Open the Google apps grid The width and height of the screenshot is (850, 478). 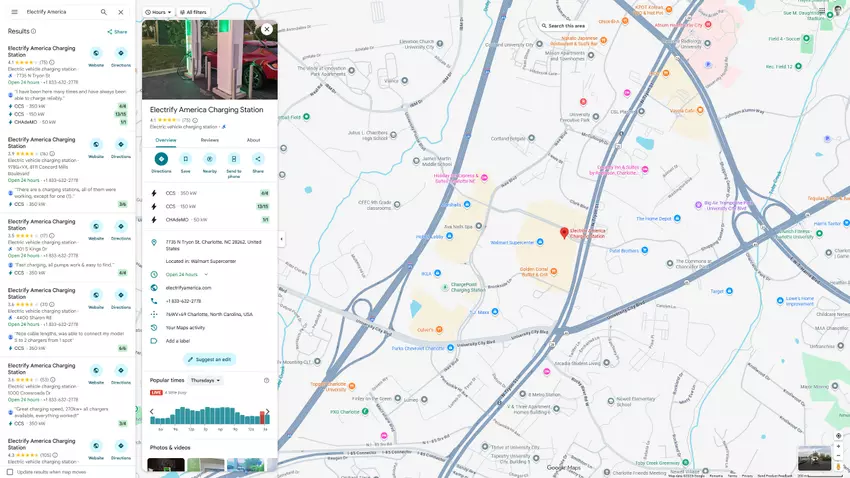coord(821,12)
